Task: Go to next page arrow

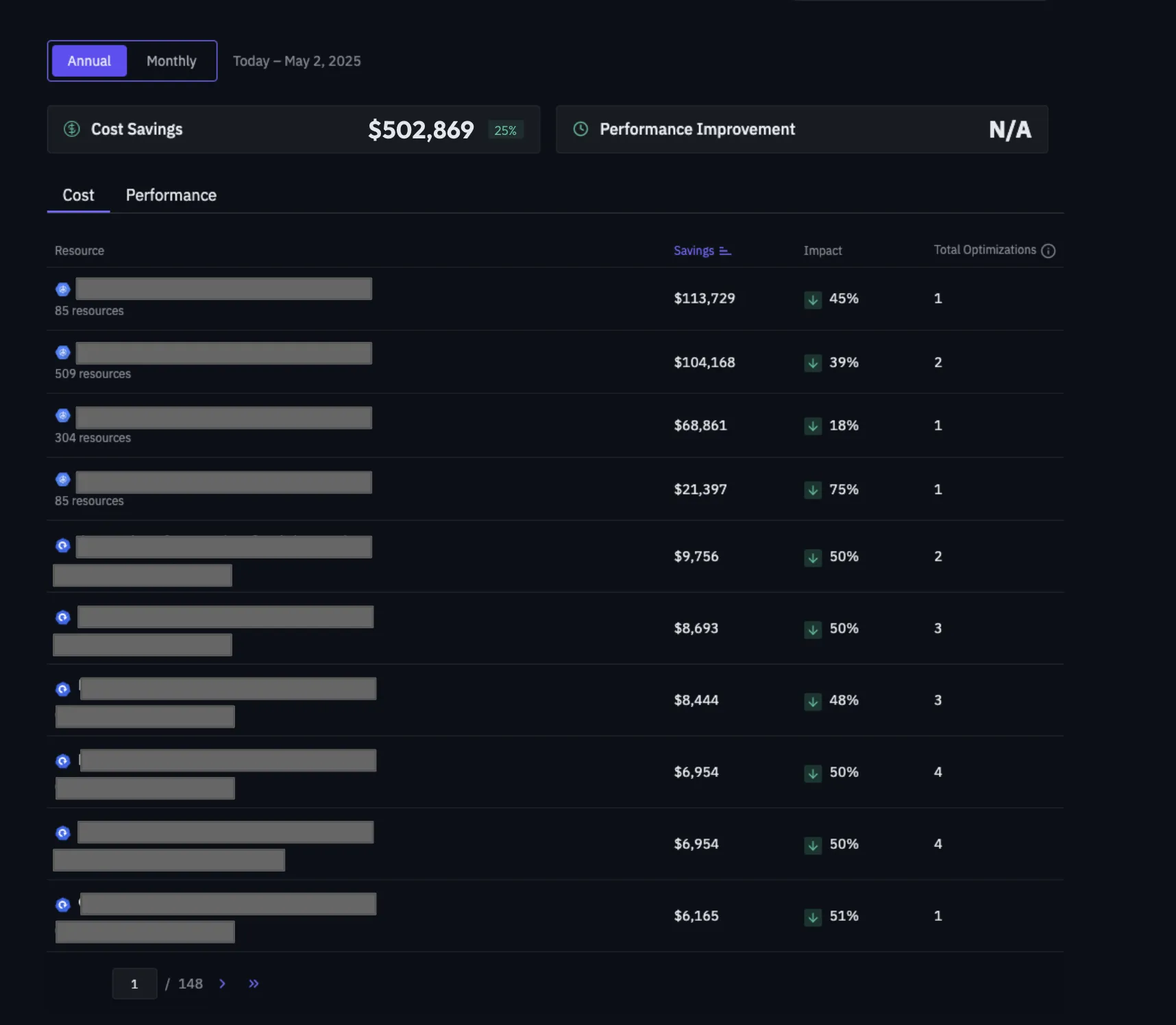Action: pos(222,984)
